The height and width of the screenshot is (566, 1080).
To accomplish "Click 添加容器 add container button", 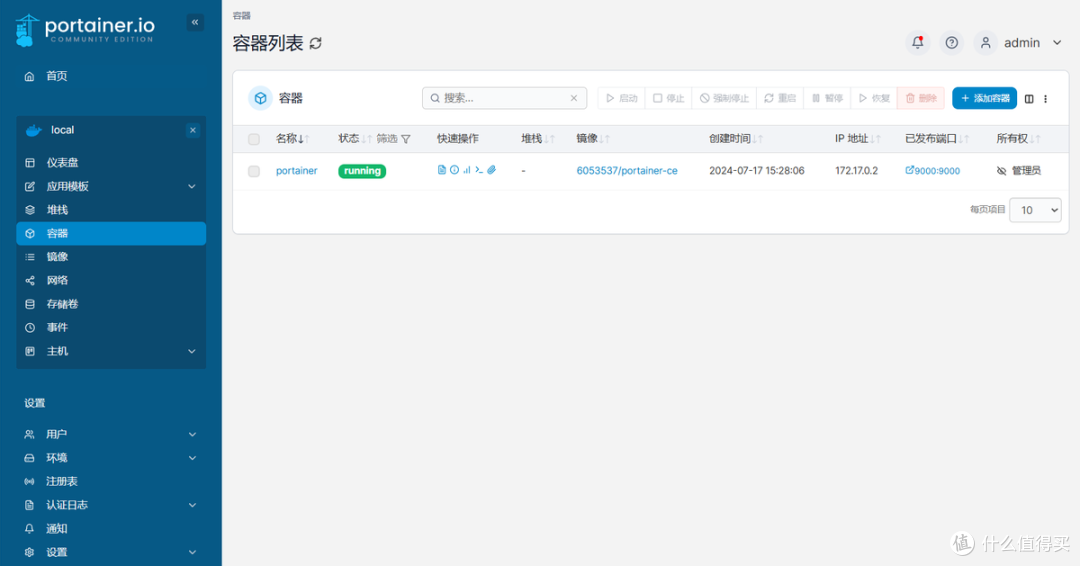I will click(984, 98).
